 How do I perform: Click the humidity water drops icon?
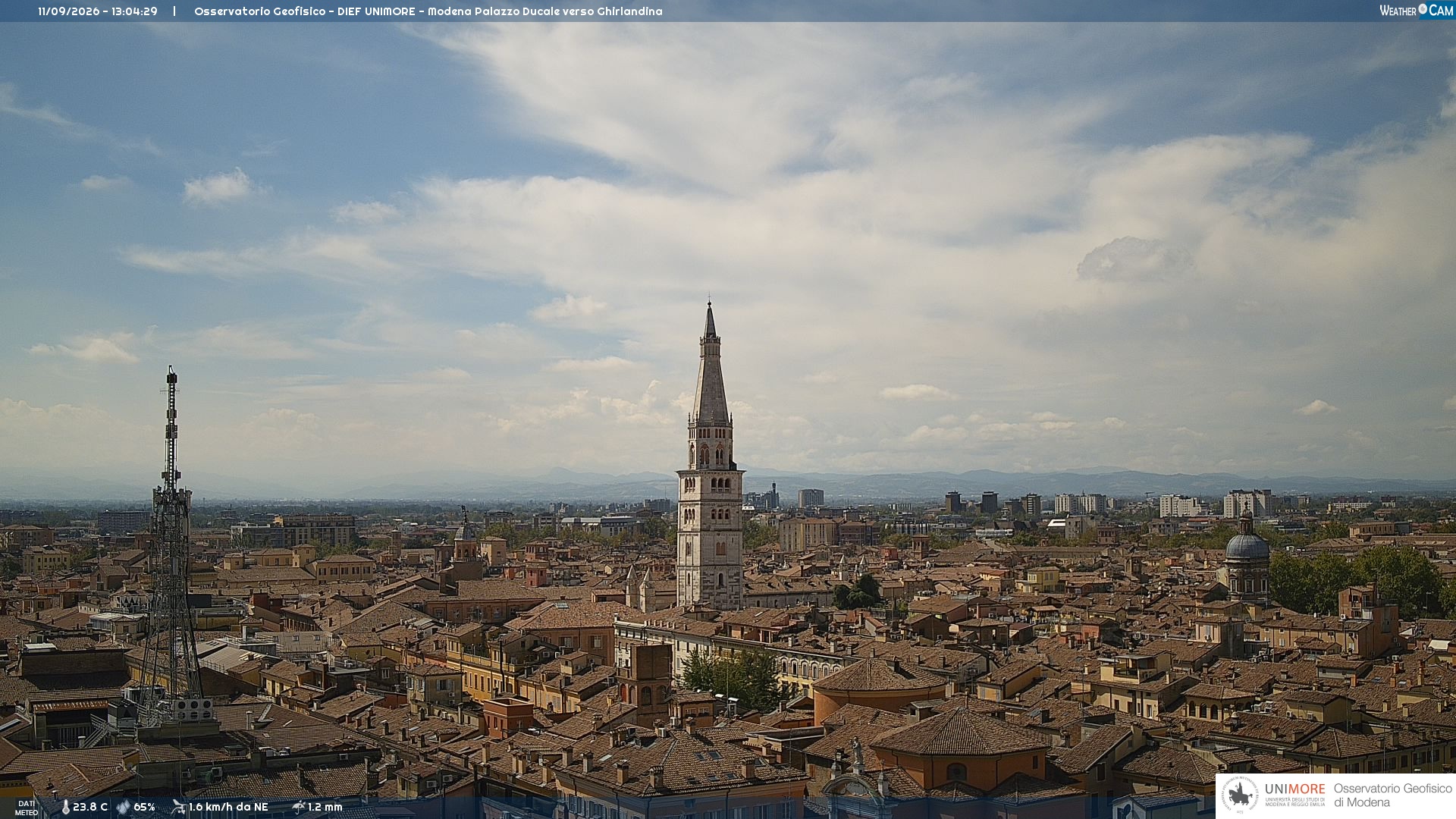tap(124, 807)
